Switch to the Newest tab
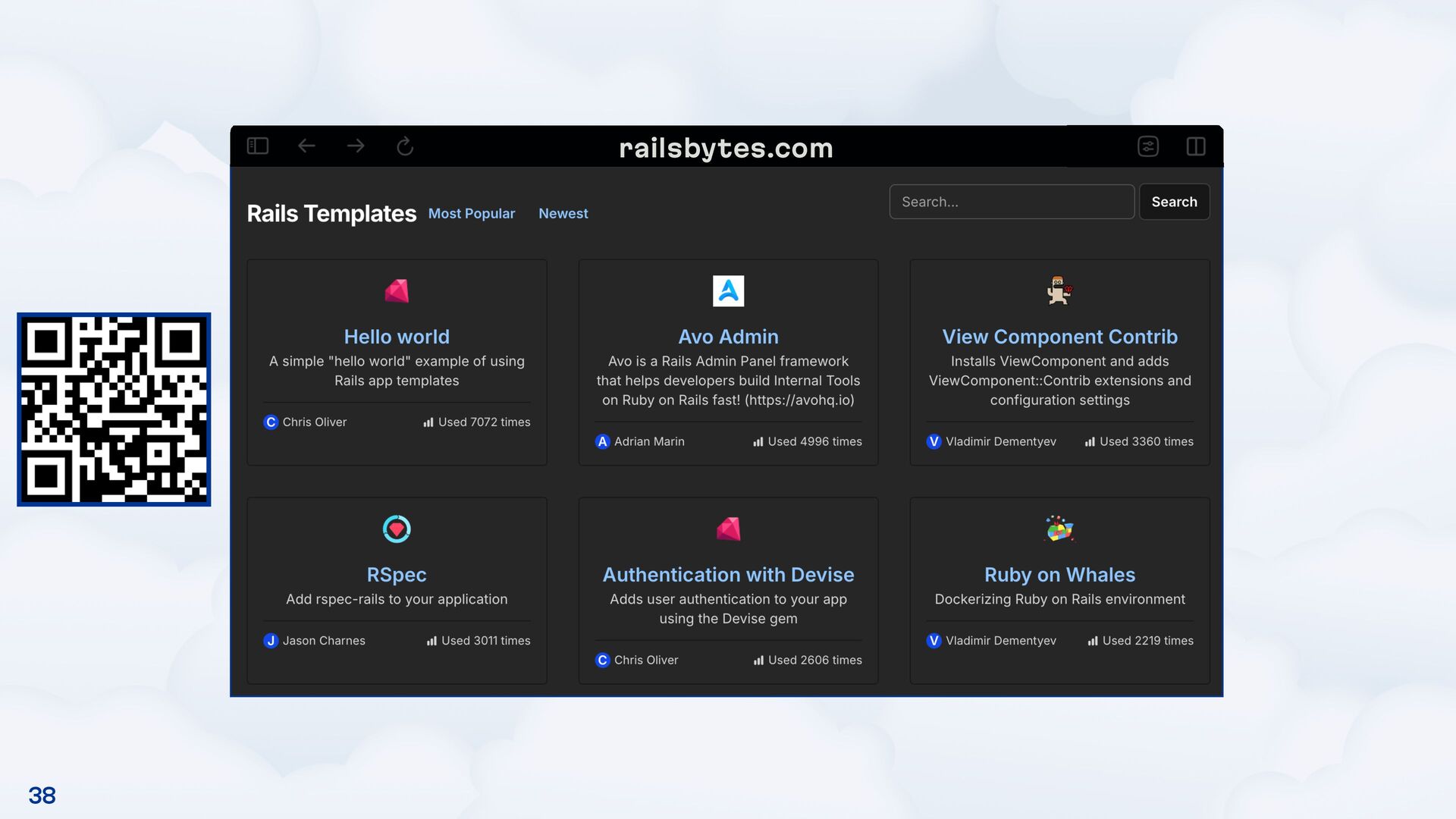Image resolution: width=1456 pixels, height=819 pixels. click(563, 214)
